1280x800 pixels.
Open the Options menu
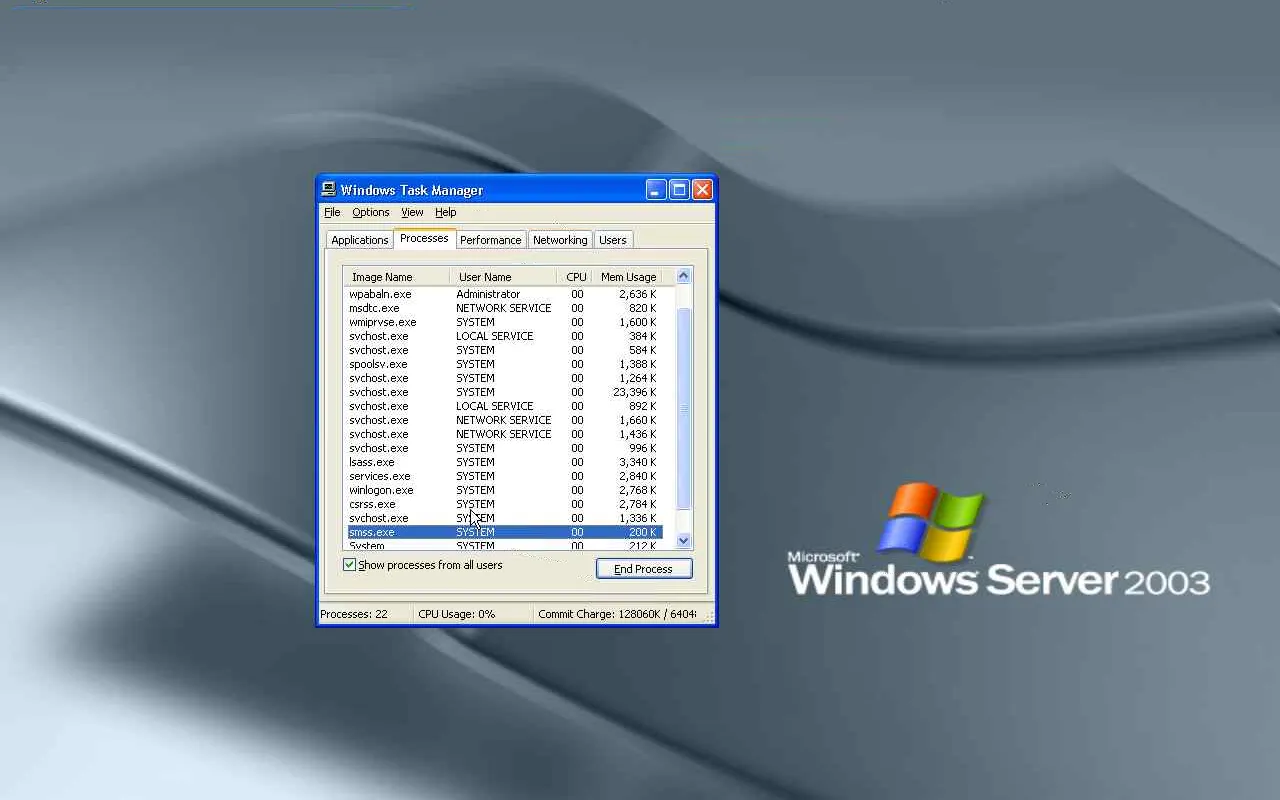pyautogui.click(x=371, y=212)
